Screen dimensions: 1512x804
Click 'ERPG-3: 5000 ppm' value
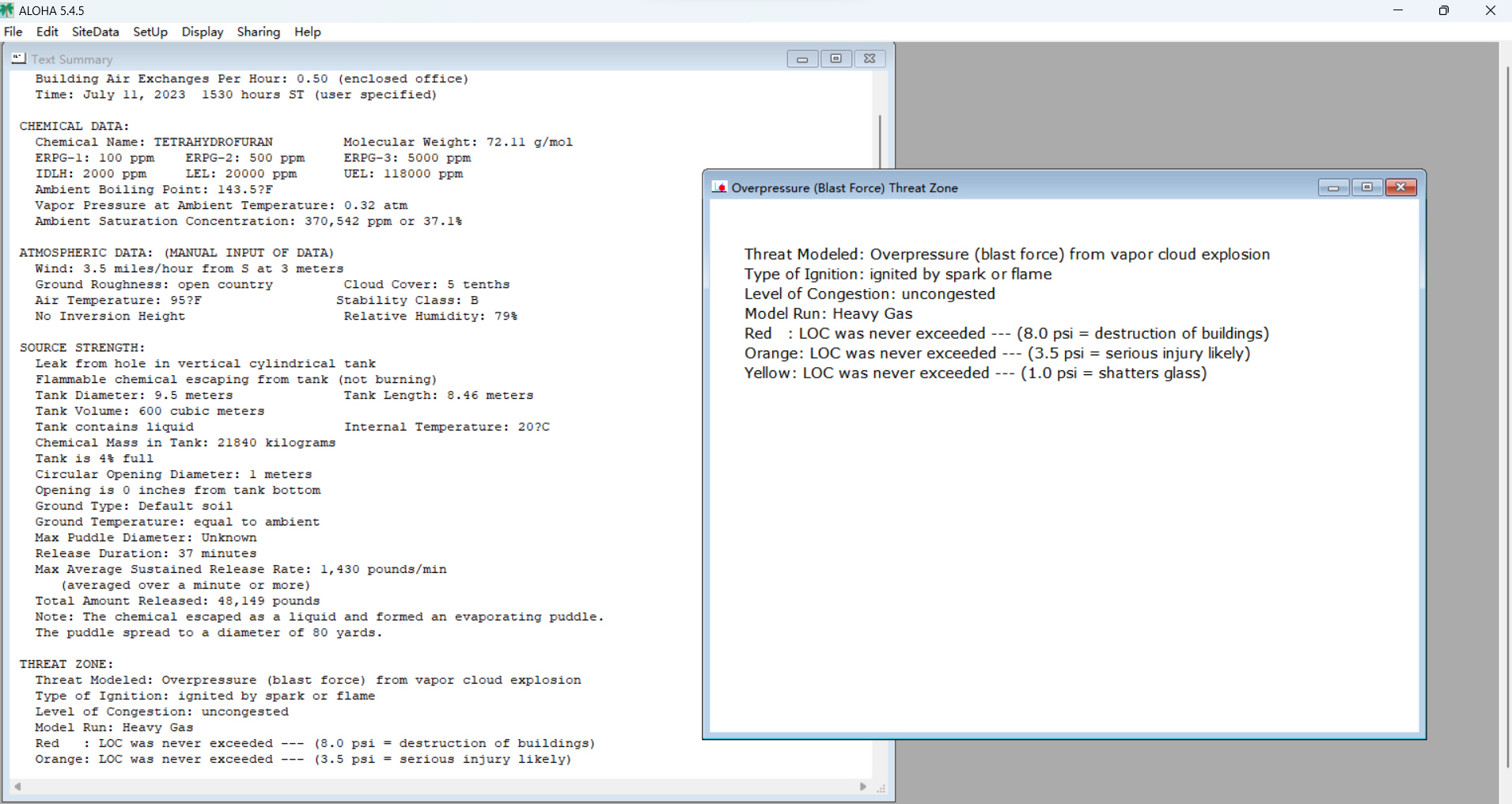pyautogui.click(x=407, y=157)
